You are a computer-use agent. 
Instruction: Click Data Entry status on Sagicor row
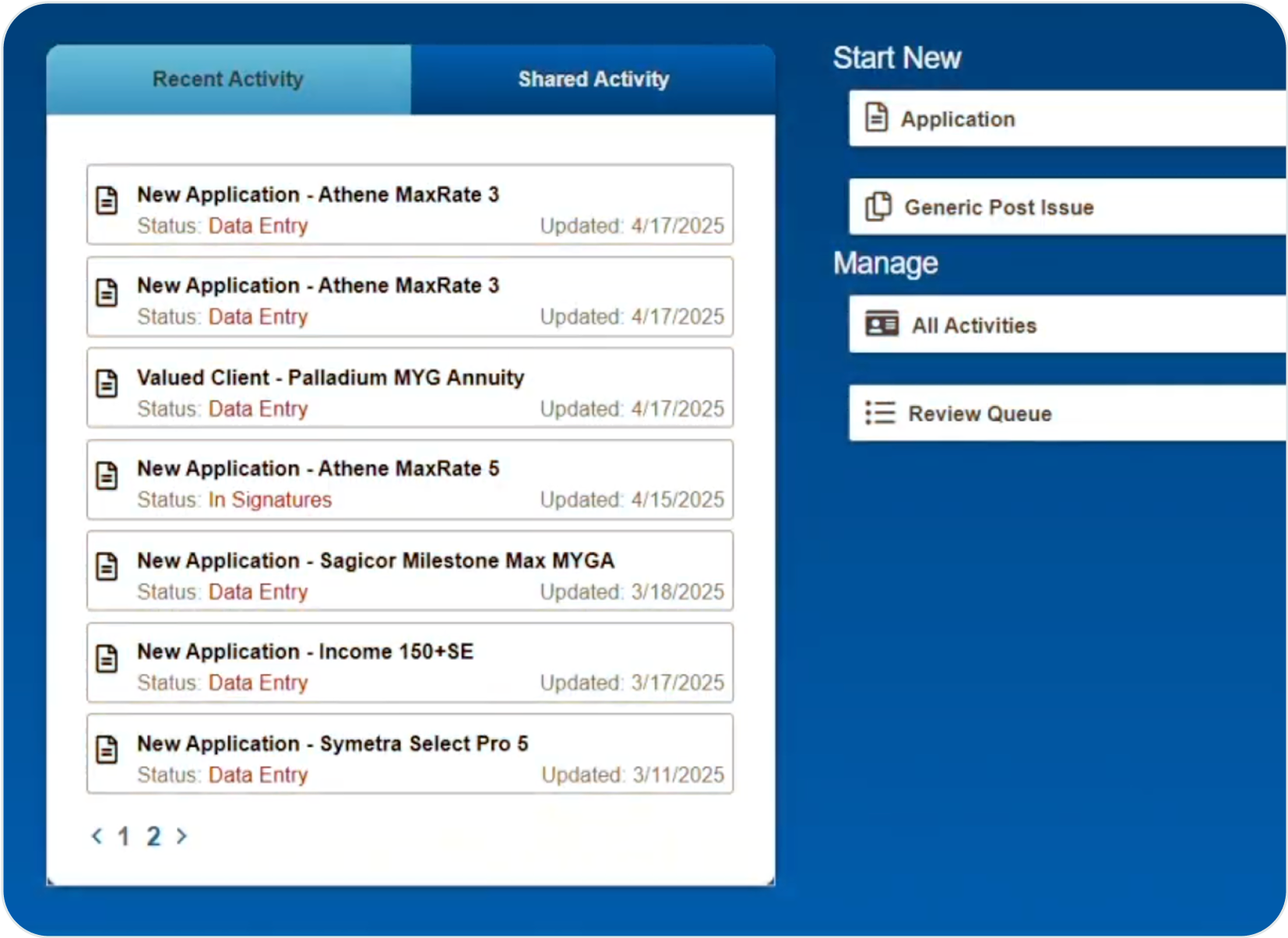point(259,592)
